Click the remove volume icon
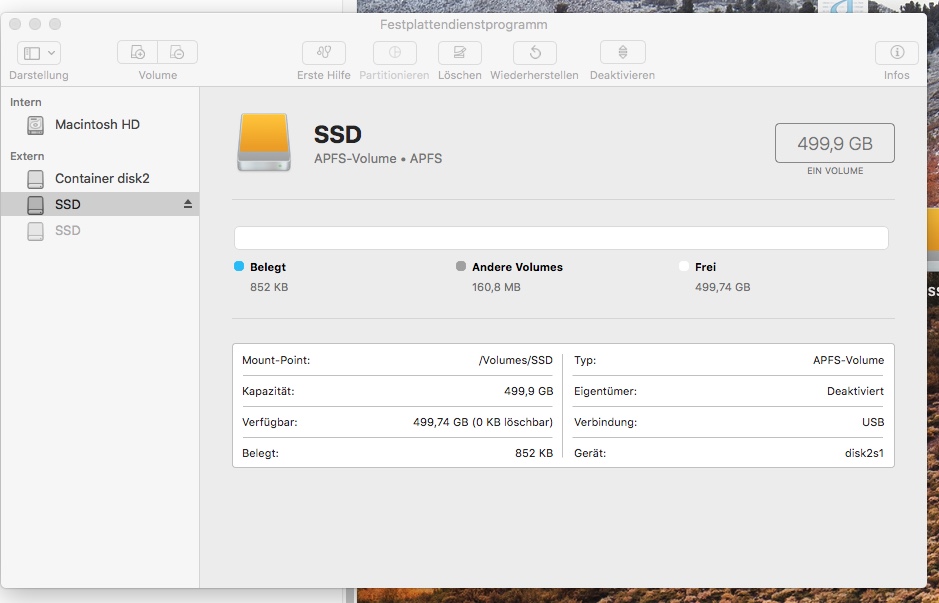The width and height of the screenshot is (939, 603). [177, 53]
